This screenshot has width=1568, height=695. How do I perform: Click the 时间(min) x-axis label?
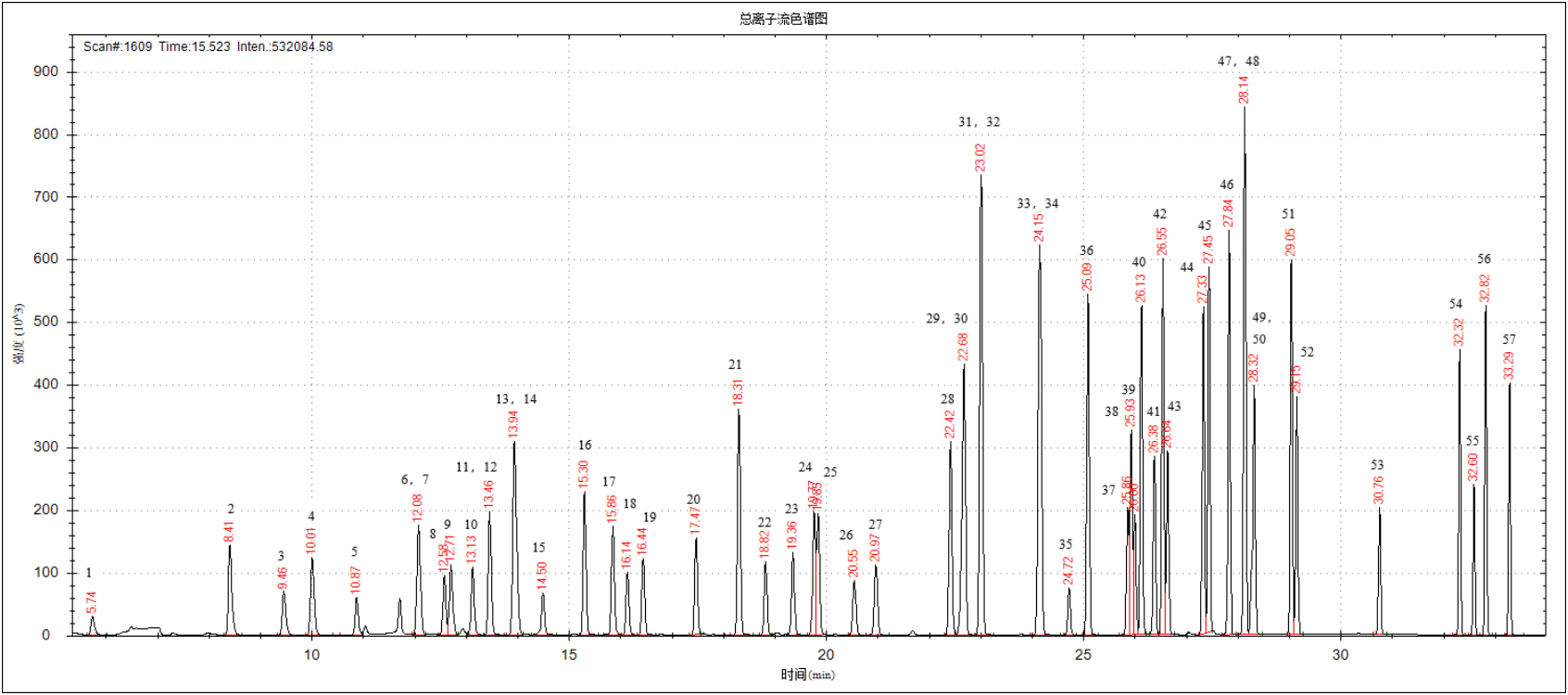click(x=806, y=675)
